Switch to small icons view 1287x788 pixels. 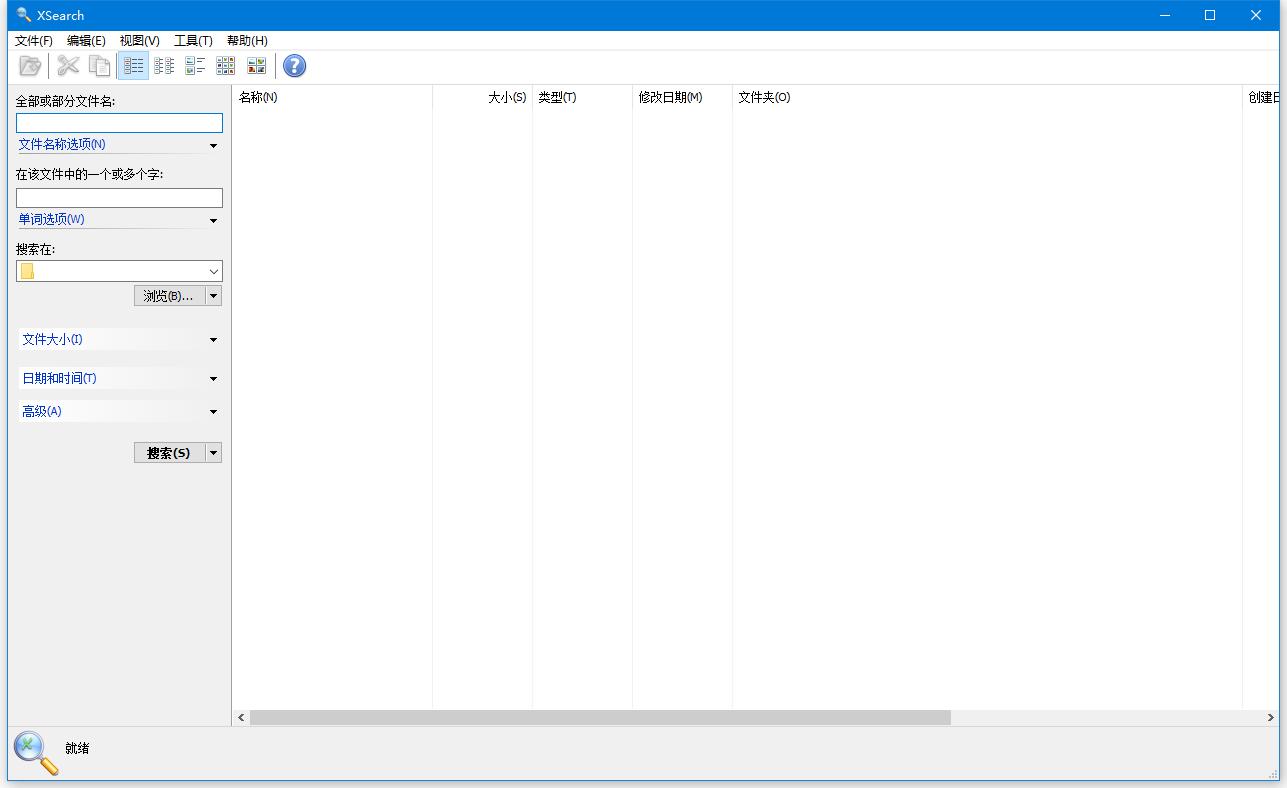pyautogui.click(x=226, y=66)
